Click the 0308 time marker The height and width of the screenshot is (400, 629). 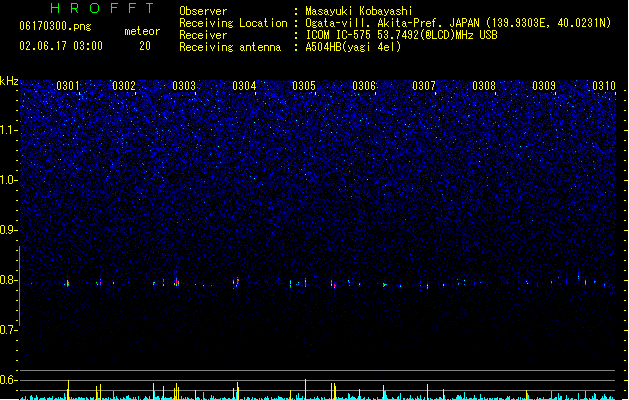(x=484, y=86)
